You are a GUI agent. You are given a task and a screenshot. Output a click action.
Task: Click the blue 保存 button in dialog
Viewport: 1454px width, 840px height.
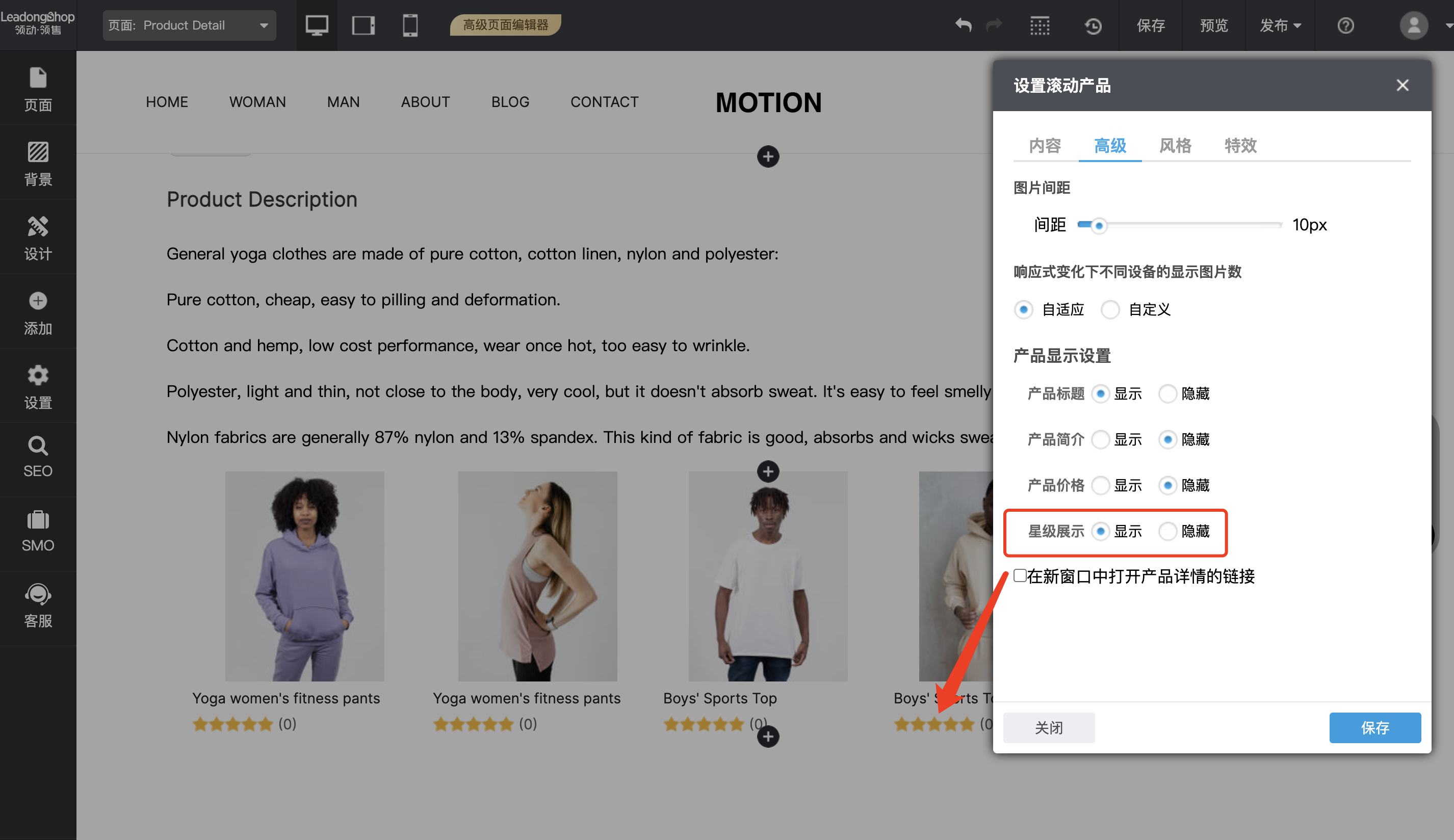(1374, 727)
